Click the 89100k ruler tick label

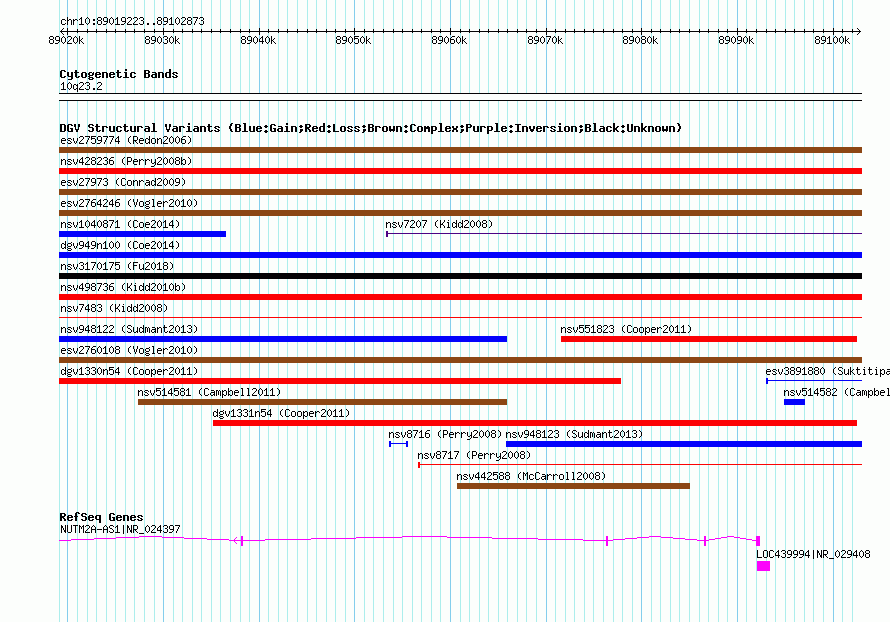832,40
